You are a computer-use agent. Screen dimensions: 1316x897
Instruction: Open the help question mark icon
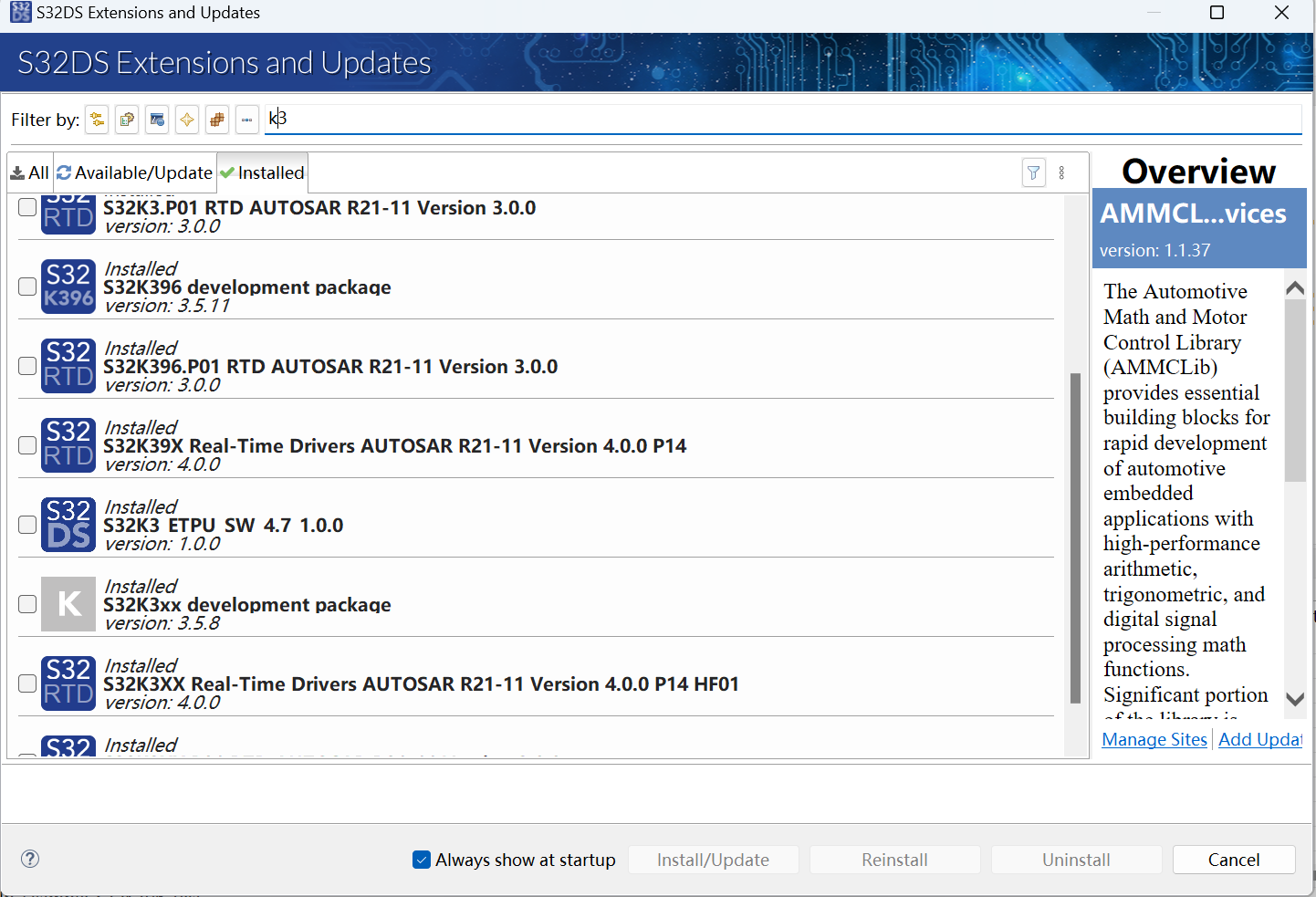[29, 859]
